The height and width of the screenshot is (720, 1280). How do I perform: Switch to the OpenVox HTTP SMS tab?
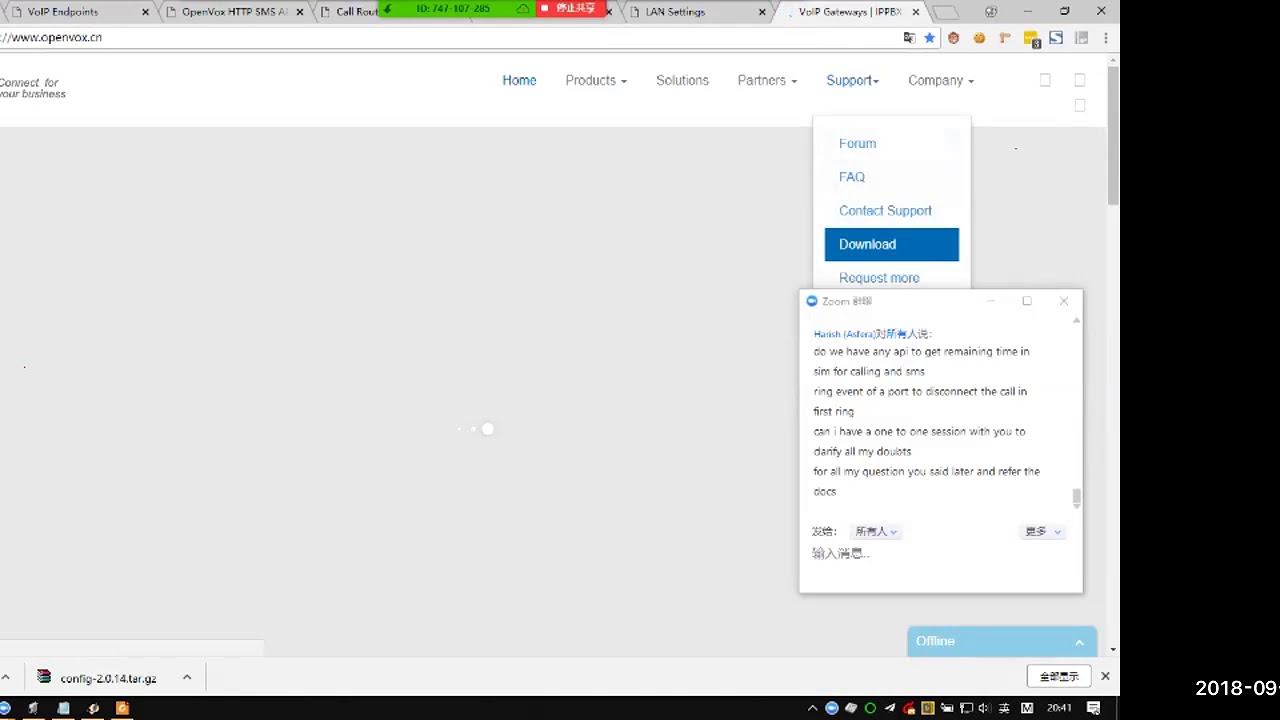pos(235,12)
